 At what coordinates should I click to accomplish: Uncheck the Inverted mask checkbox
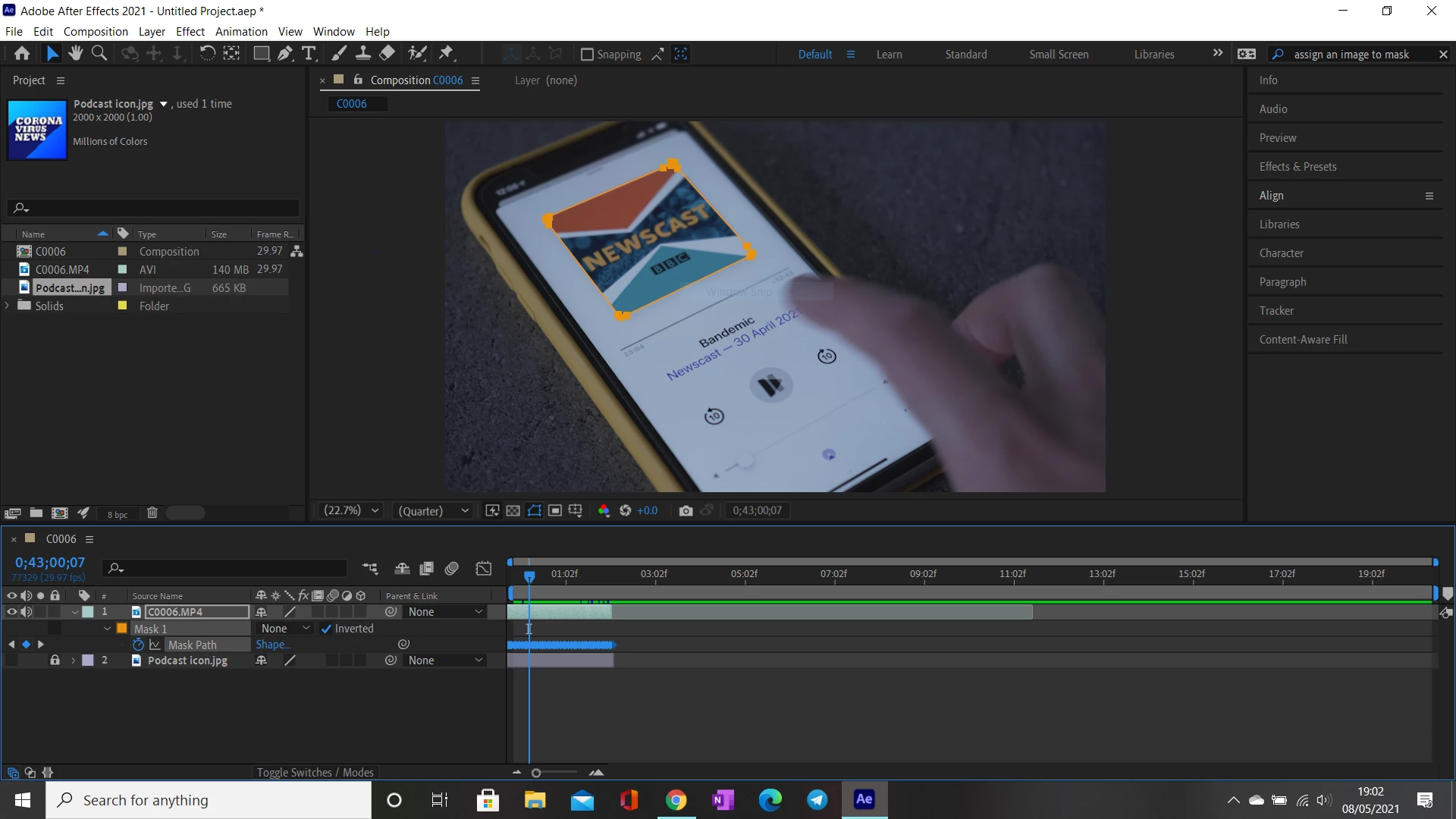pos(326,629)
